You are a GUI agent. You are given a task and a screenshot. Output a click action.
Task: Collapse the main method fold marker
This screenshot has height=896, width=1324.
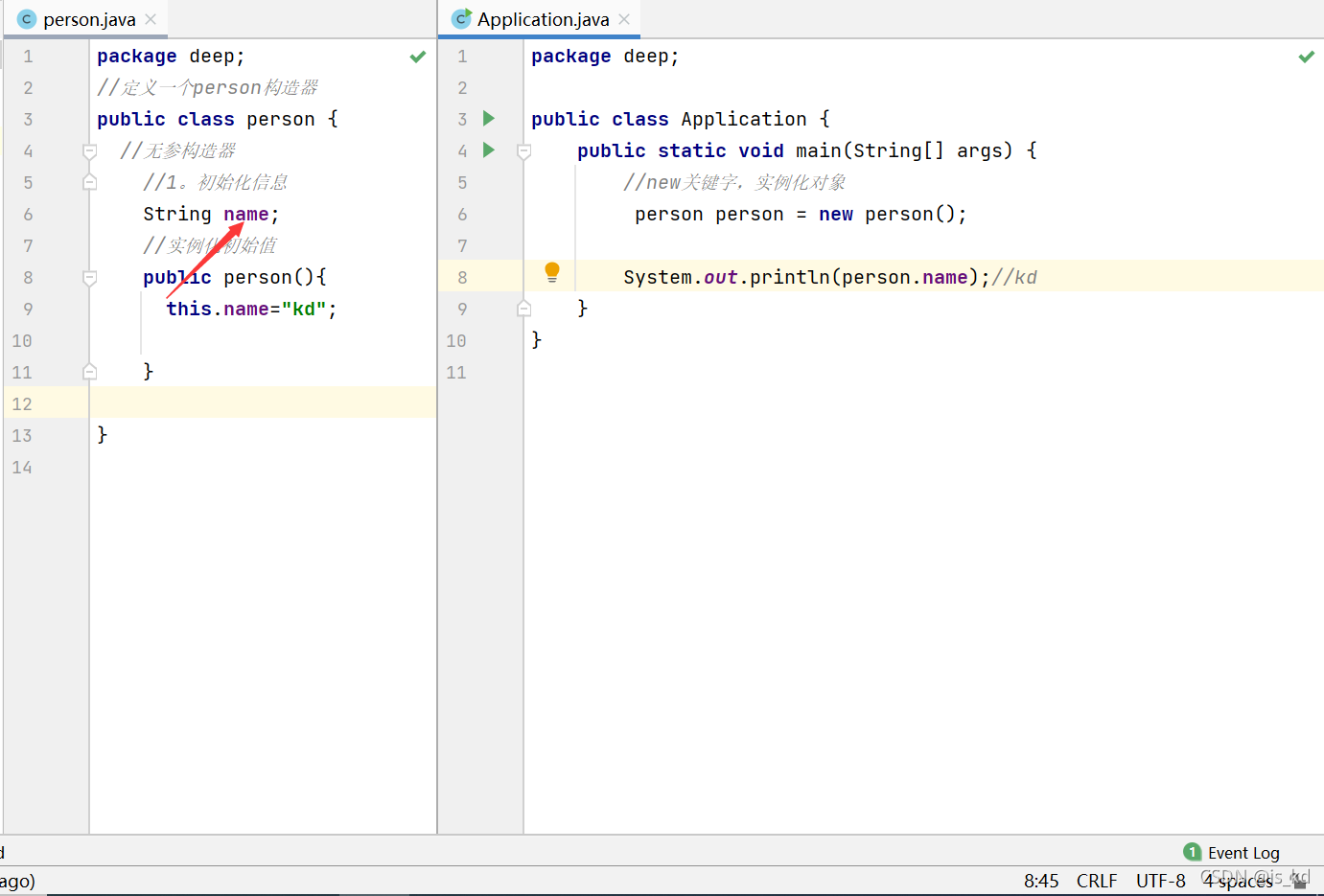(x=523, y=151)
